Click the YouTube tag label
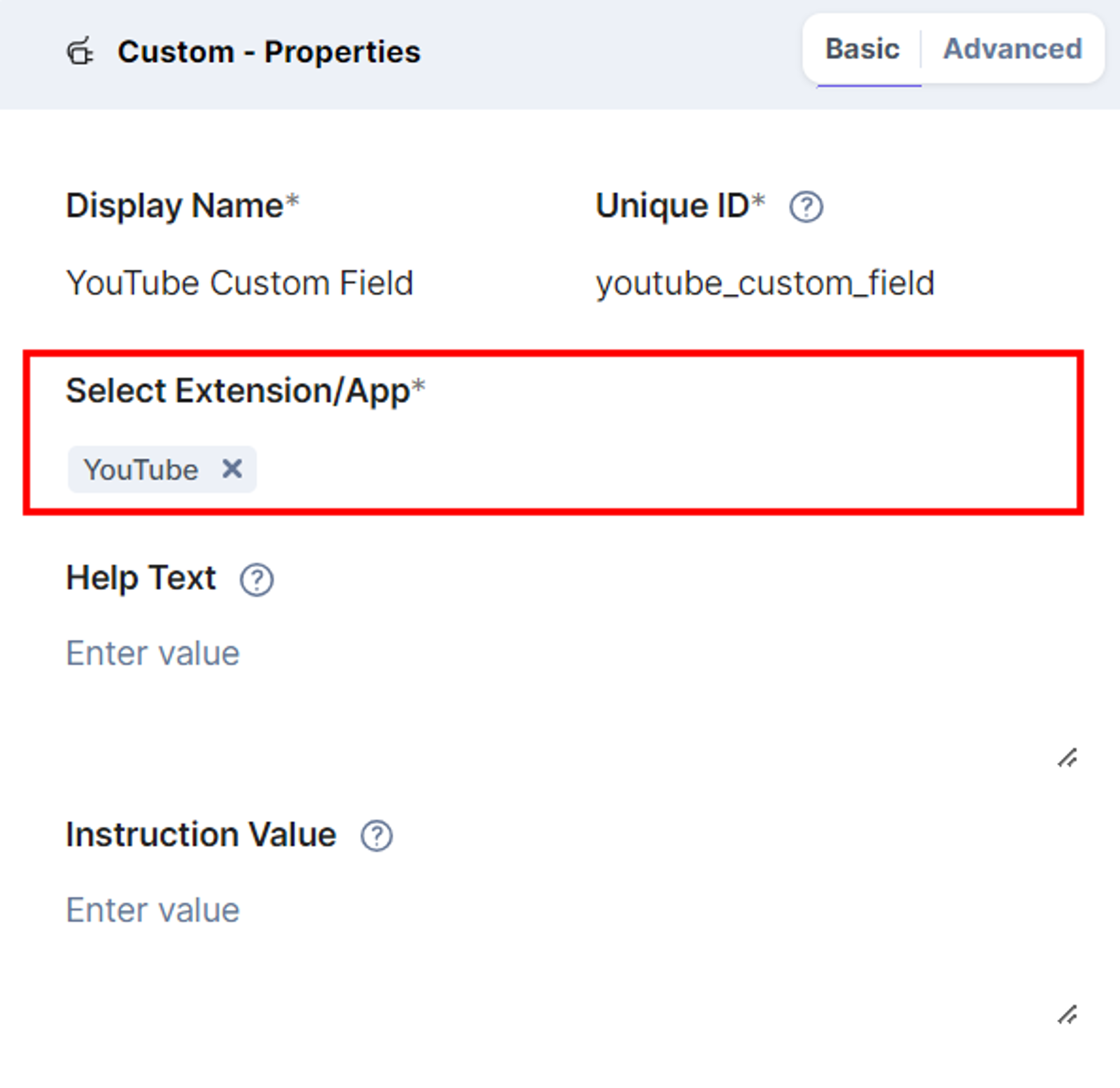Image resolution: width=1120 pixels, height=1088 pixels. [141, 470]
